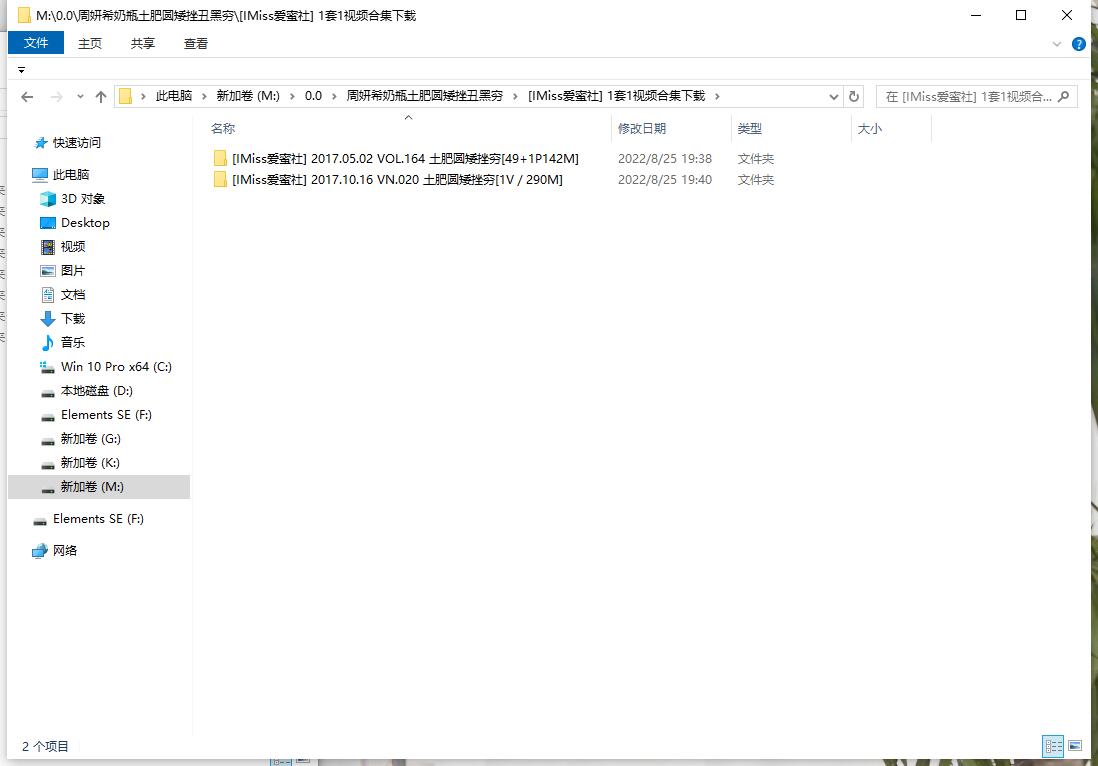Open 快速访问 in the navigation pane

[76, 143]
